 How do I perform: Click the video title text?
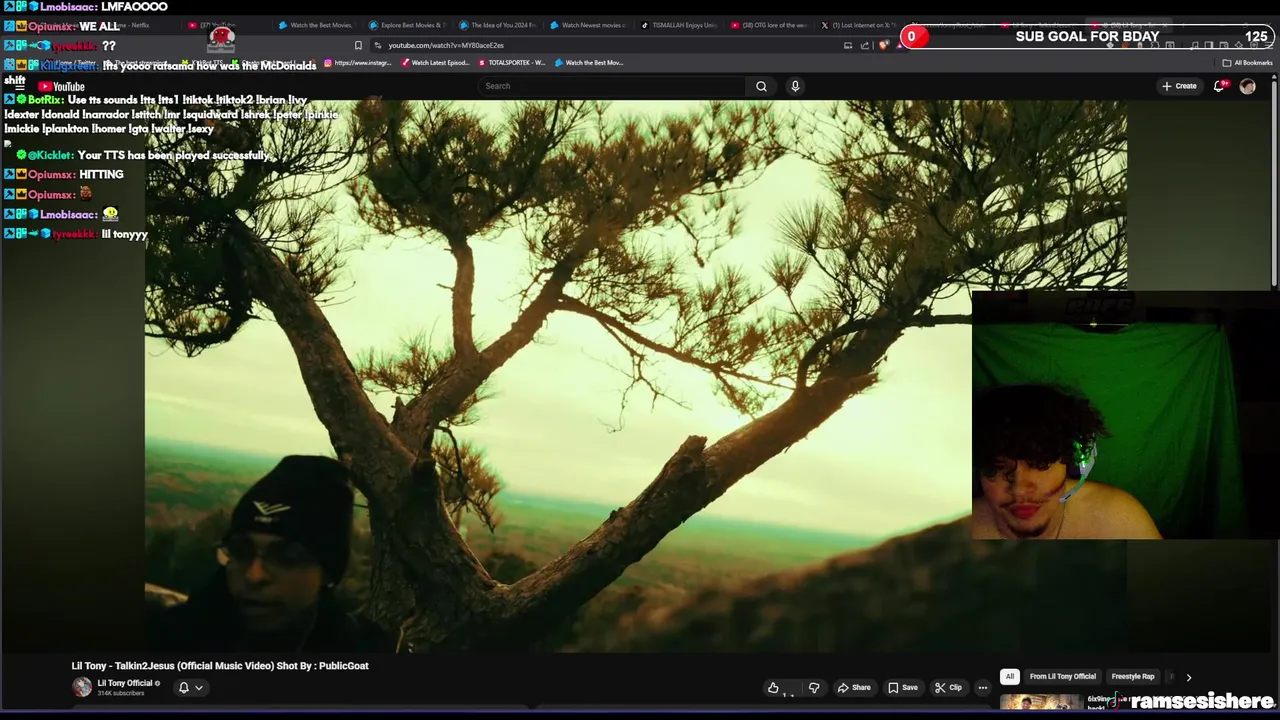tap(220, 666)
